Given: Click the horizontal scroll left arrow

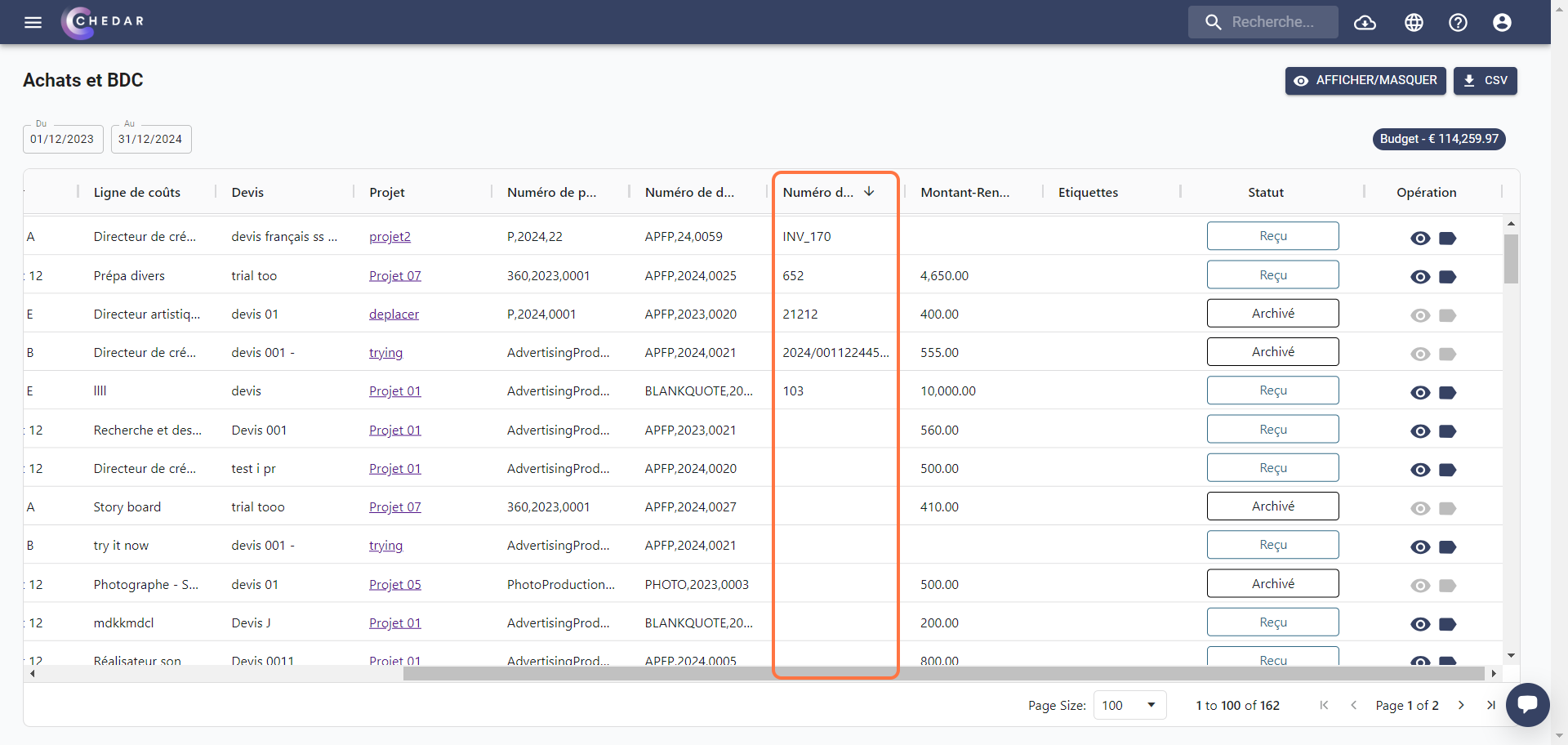Looking at the screenshot, I should (x=32, y=674).
